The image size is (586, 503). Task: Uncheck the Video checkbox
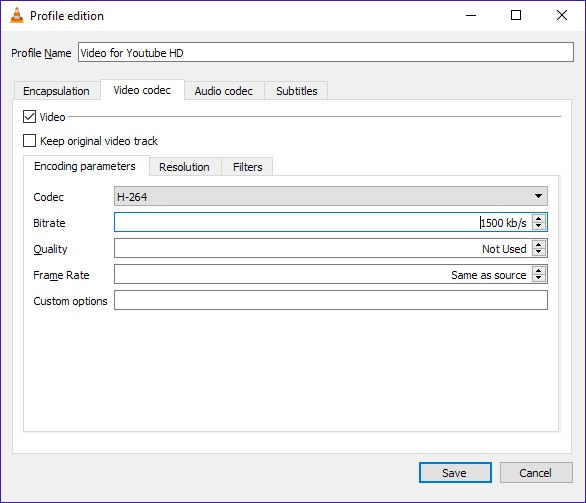(29, 117)
